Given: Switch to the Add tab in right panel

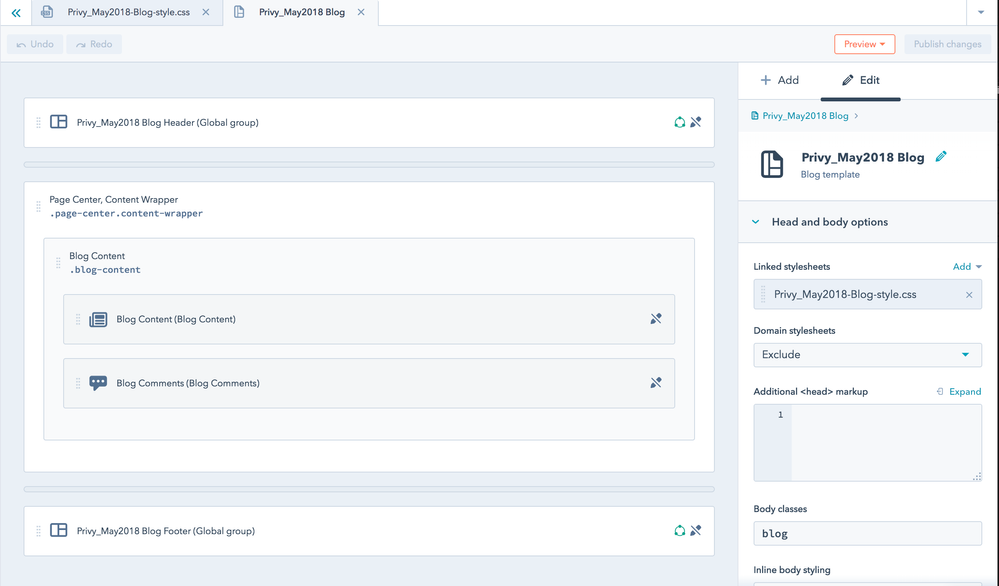Looking at the screenshot, I should pos(780,80).
